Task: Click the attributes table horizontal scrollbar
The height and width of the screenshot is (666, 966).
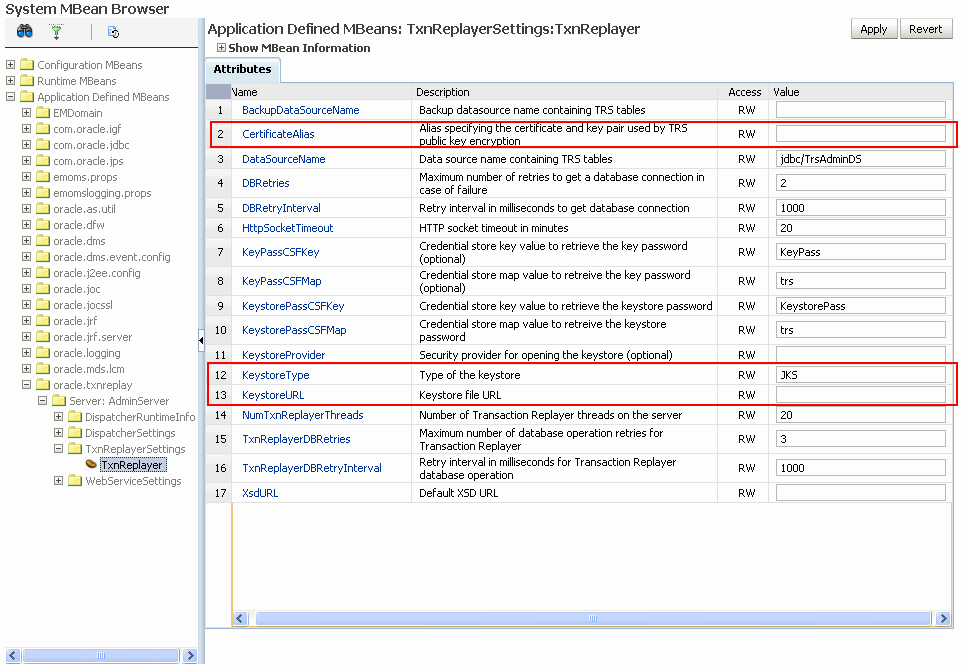Action: 593,618
